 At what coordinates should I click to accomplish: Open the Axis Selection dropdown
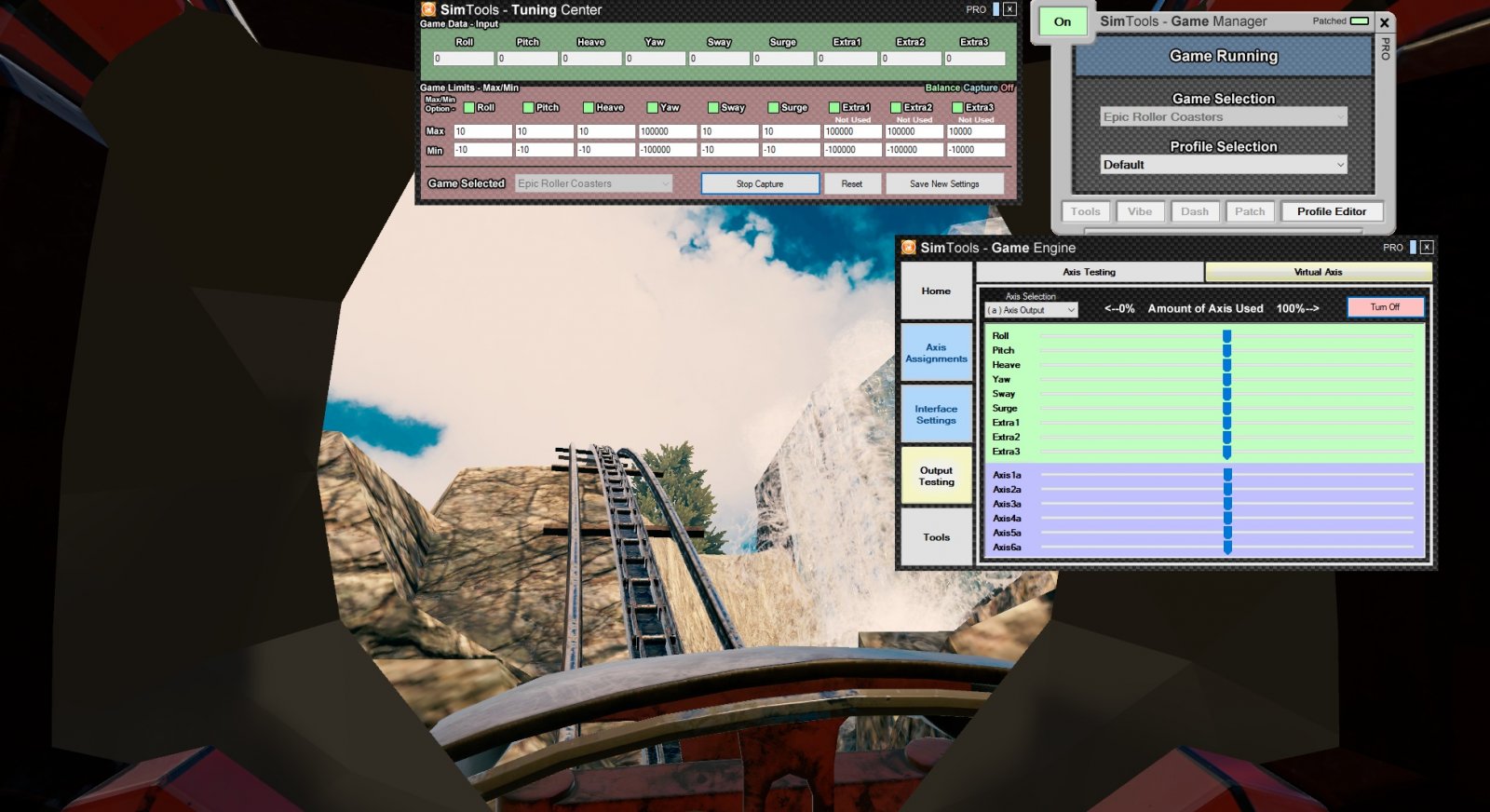pyautogui.click(x=1032, y=310)
